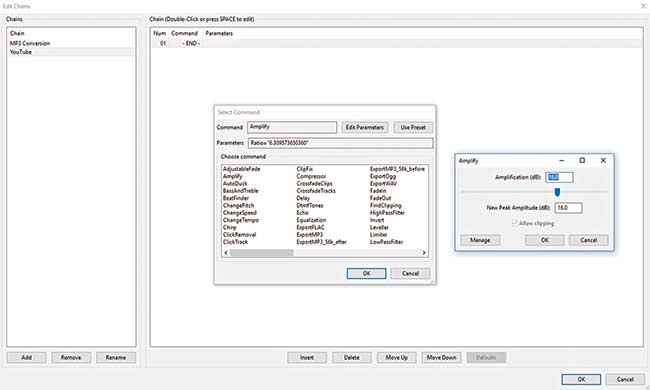Click the Use Preset button
The width and height of the screenshot is (650, 390).
(x=413, y=127)
